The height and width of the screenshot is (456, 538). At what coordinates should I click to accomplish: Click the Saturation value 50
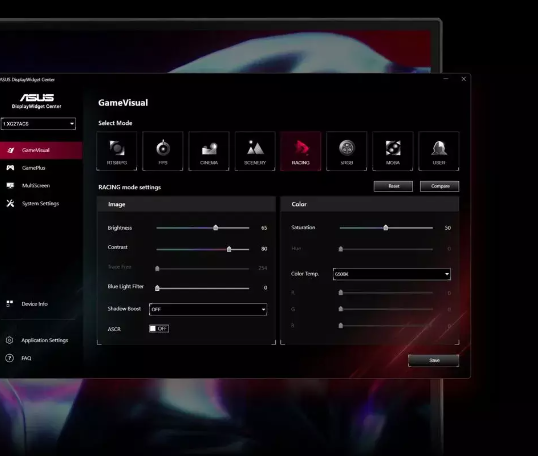[x=448, y=228]
